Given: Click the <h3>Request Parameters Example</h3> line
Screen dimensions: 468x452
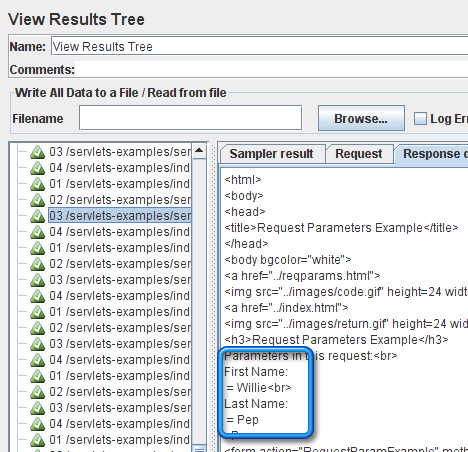Looking at the screenshot, I should [x=336, y=340].
